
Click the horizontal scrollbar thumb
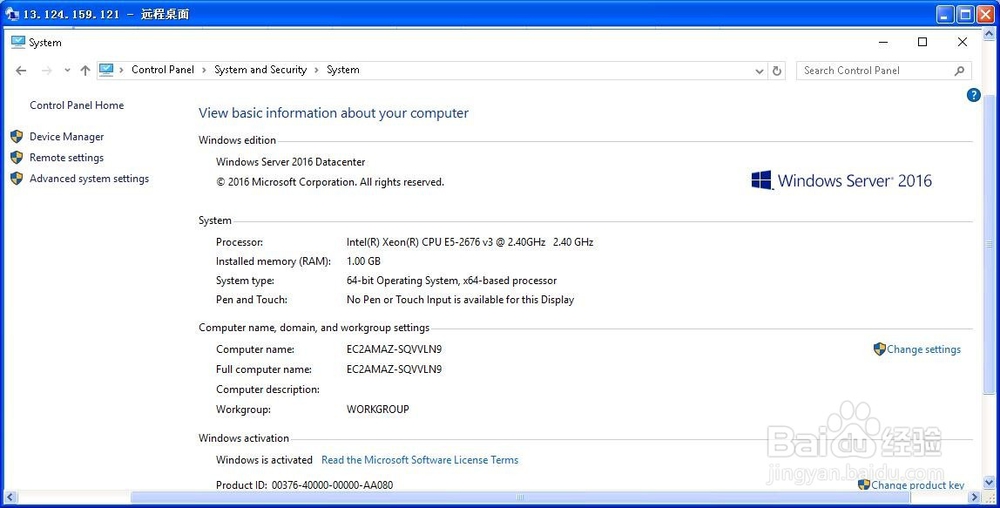click(520, 497)
